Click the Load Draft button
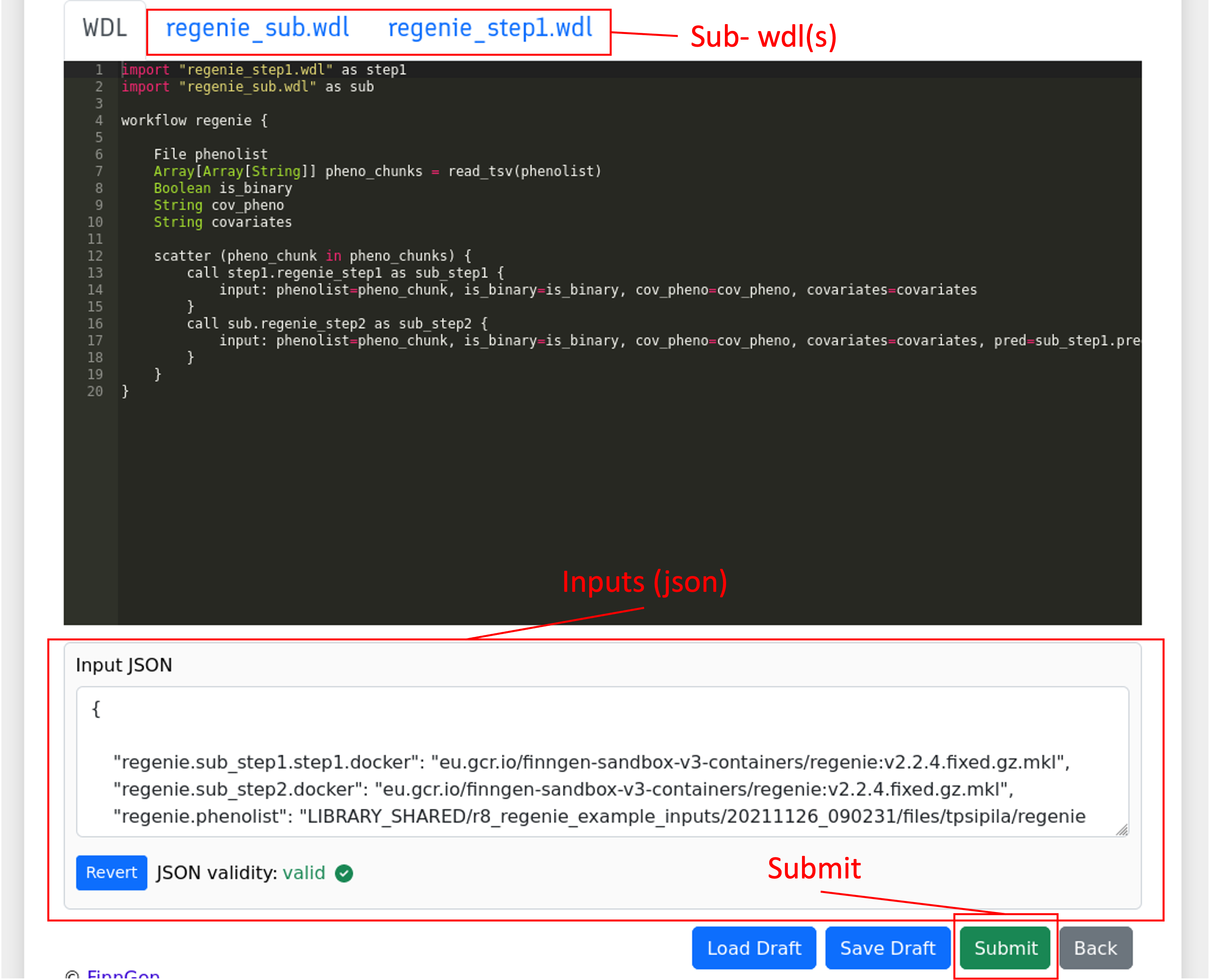The height and width of the screenshot is (980, 1209). [x=754, y=948]
